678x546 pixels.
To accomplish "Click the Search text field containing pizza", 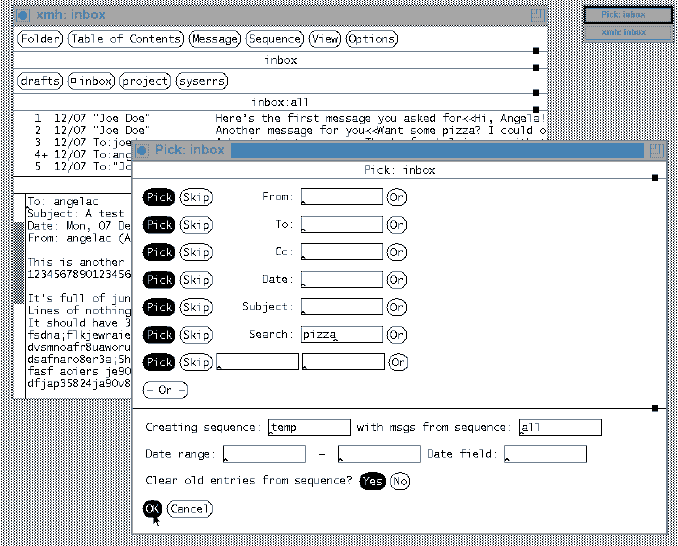I will (x=342, y=334).
